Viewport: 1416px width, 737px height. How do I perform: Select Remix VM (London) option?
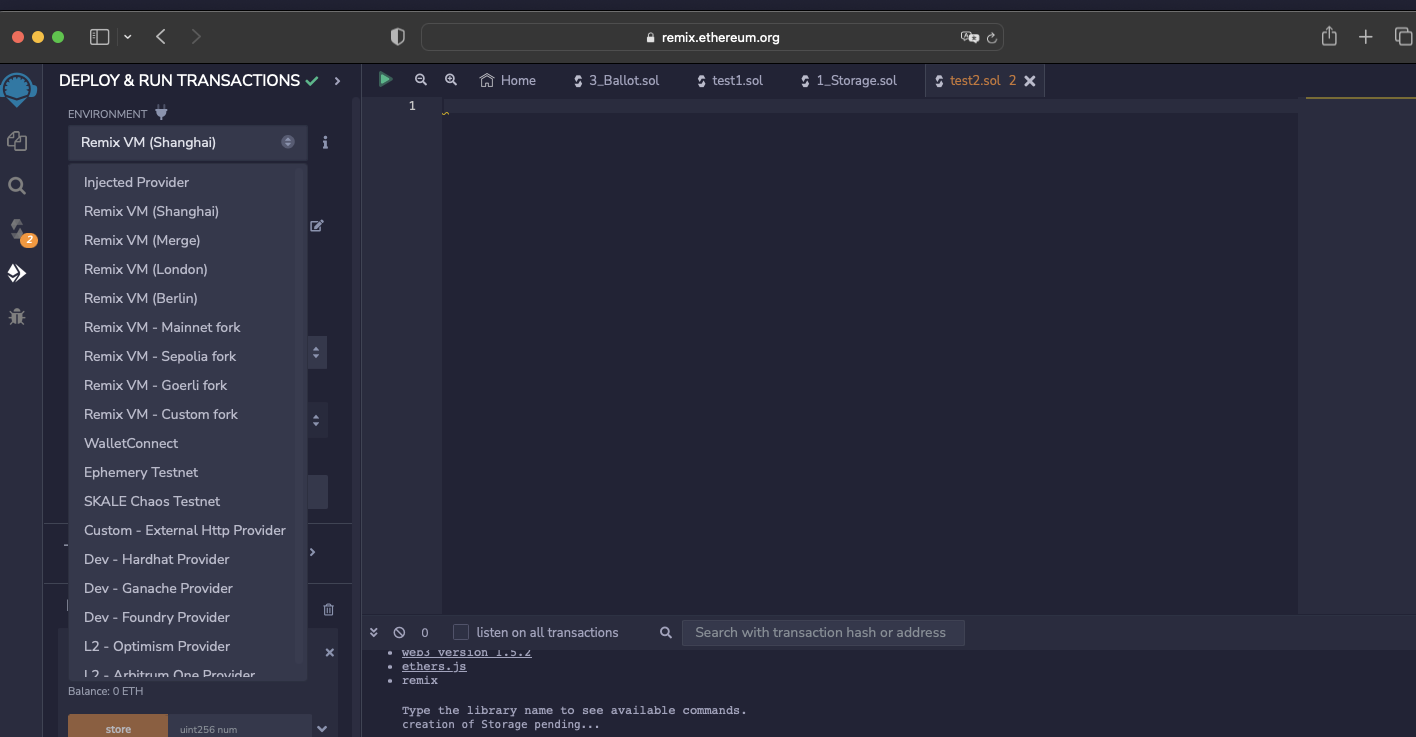click(187, 269)
